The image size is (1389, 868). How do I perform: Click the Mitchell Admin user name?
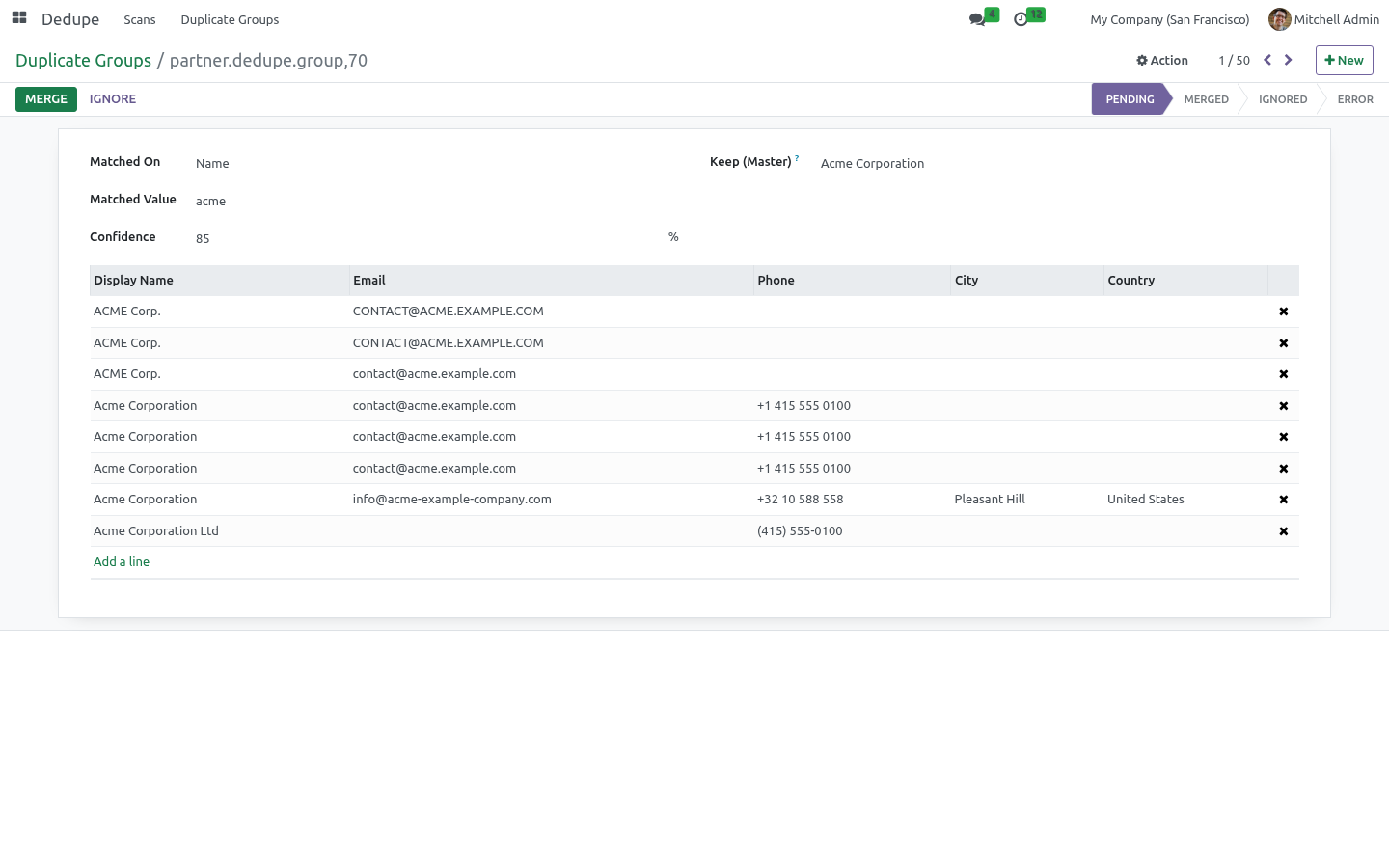(x=1336, y=19)
